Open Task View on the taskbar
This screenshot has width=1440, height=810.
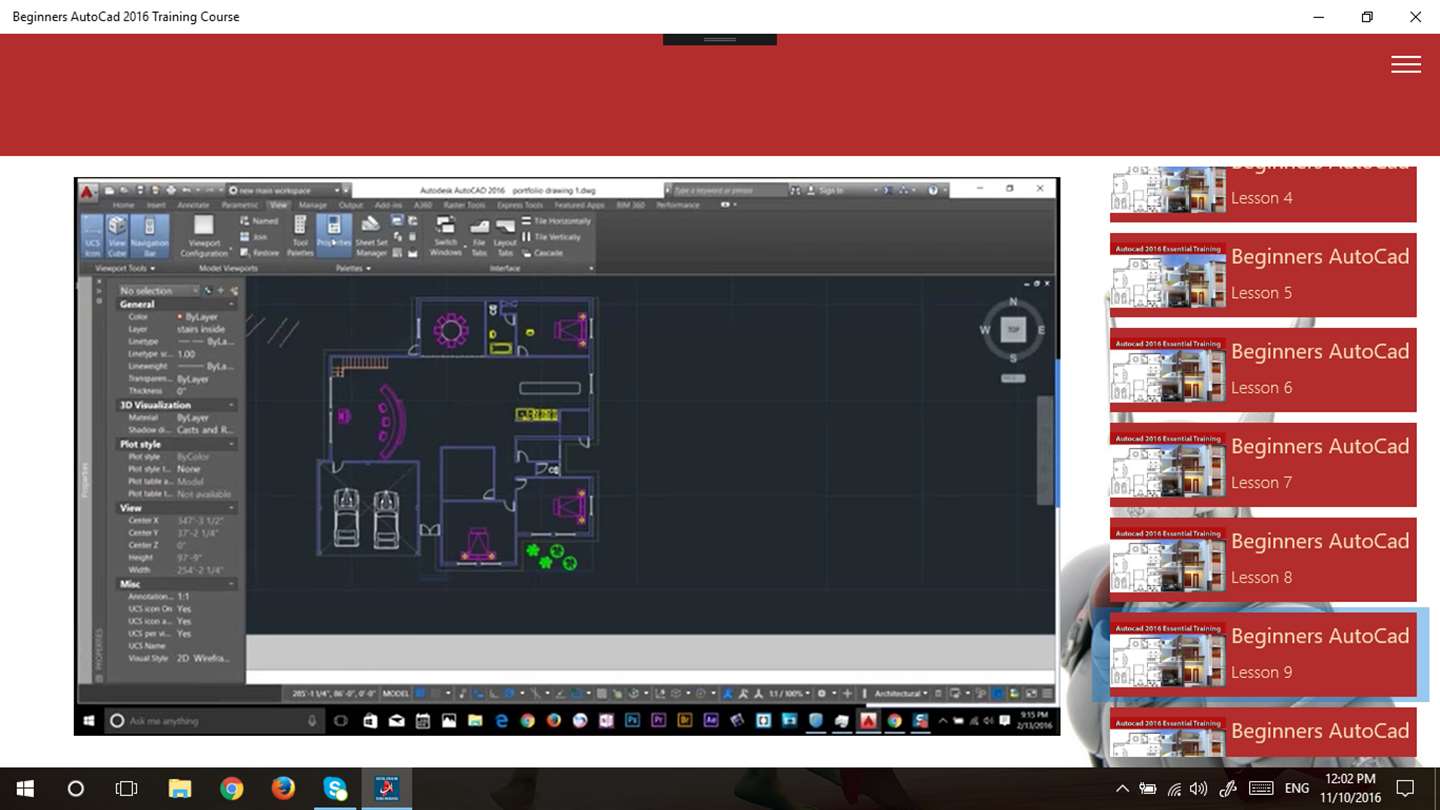[x=126, y=789]
